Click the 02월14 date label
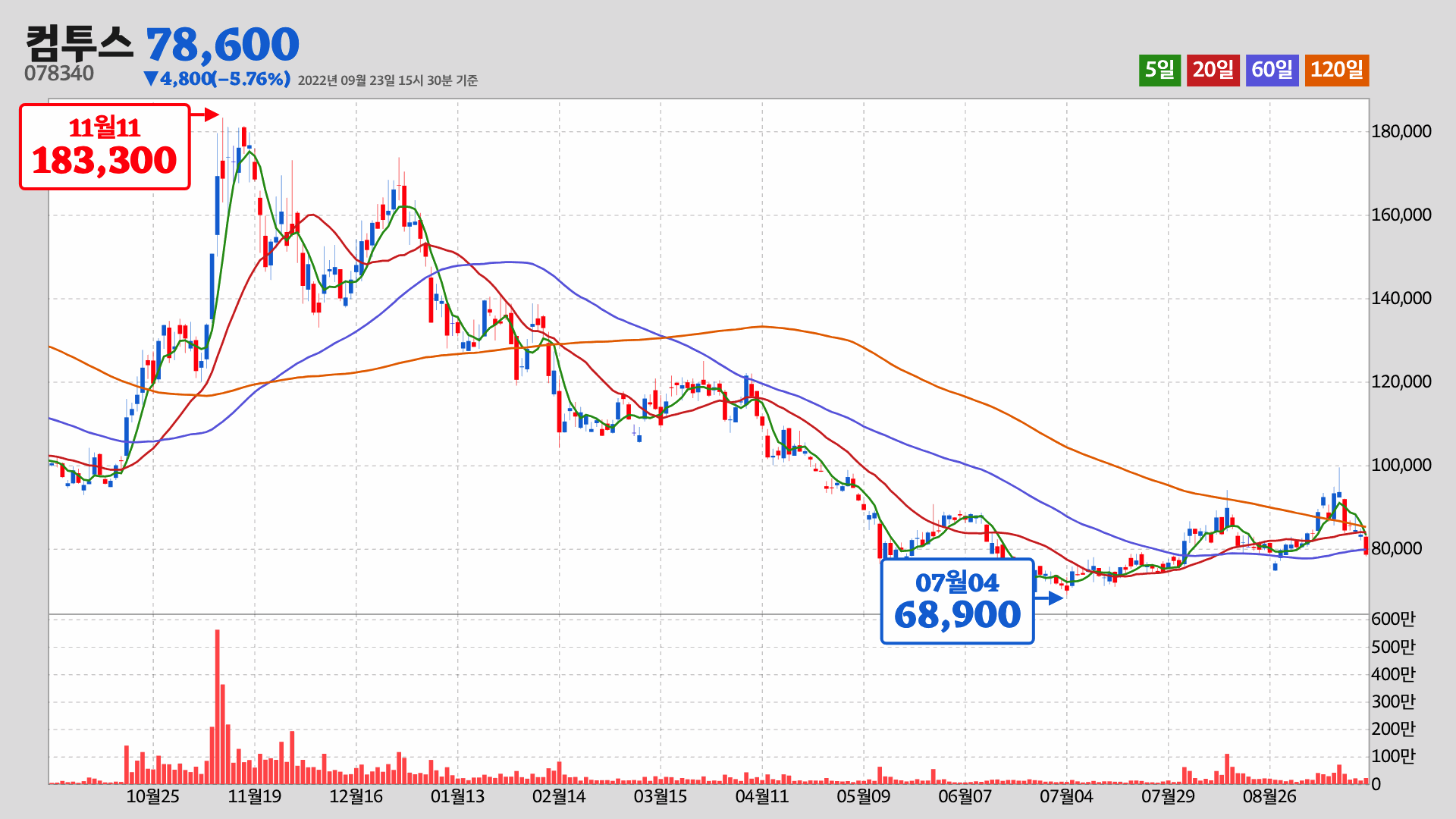Viewport: 1456px width, 819px height. click(x=559, y=797)
